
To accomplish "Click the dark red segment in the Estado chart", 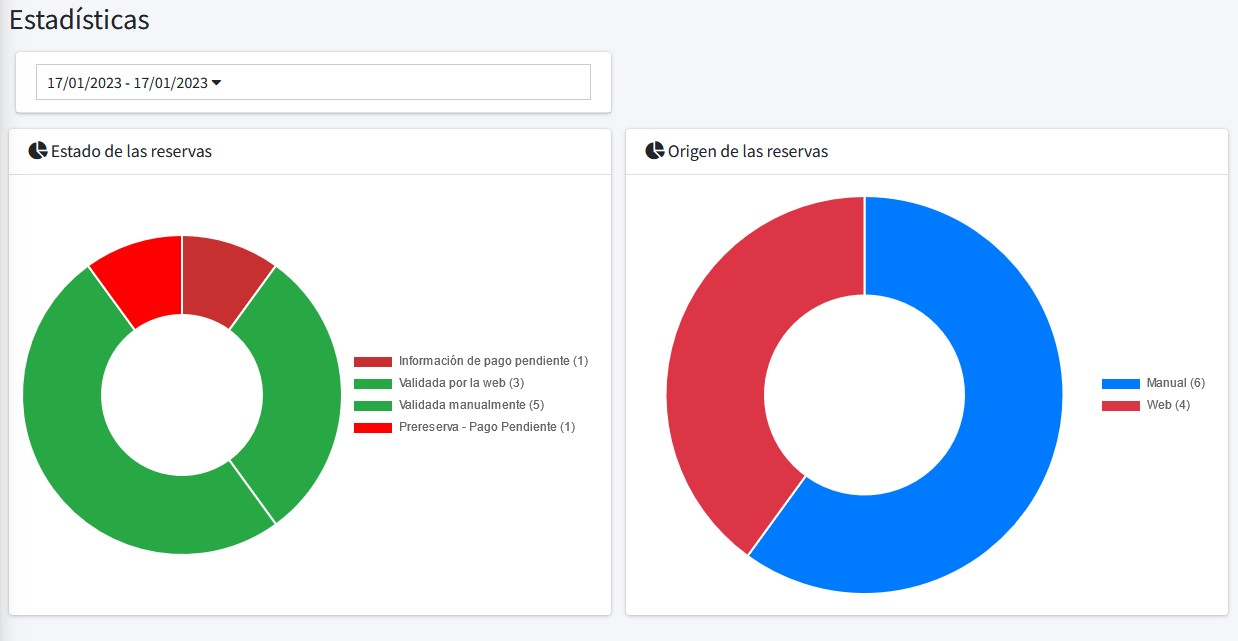I will 221,280.
